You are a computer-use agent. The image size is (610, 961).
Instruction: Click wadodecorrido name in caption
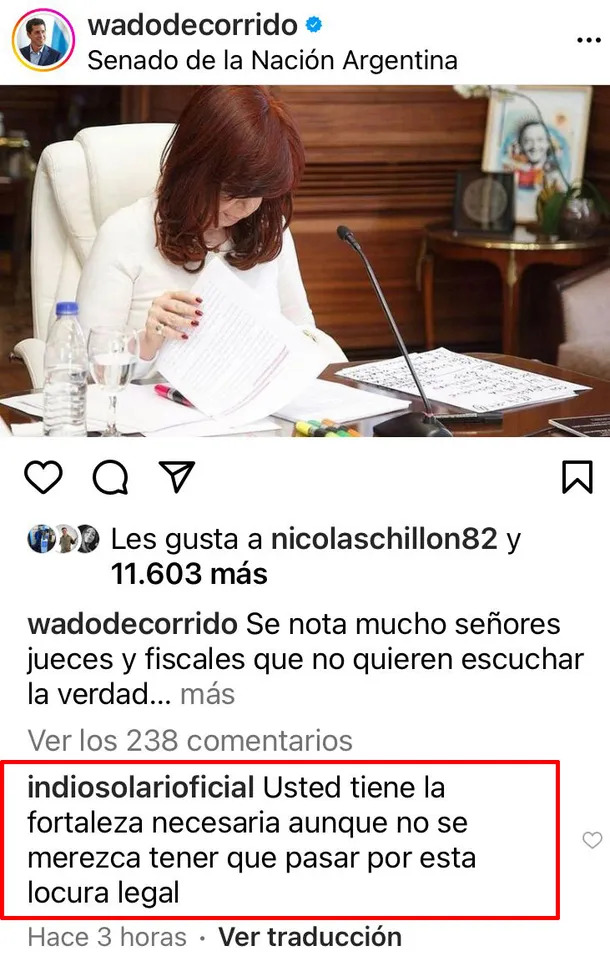tap(132, 625)
